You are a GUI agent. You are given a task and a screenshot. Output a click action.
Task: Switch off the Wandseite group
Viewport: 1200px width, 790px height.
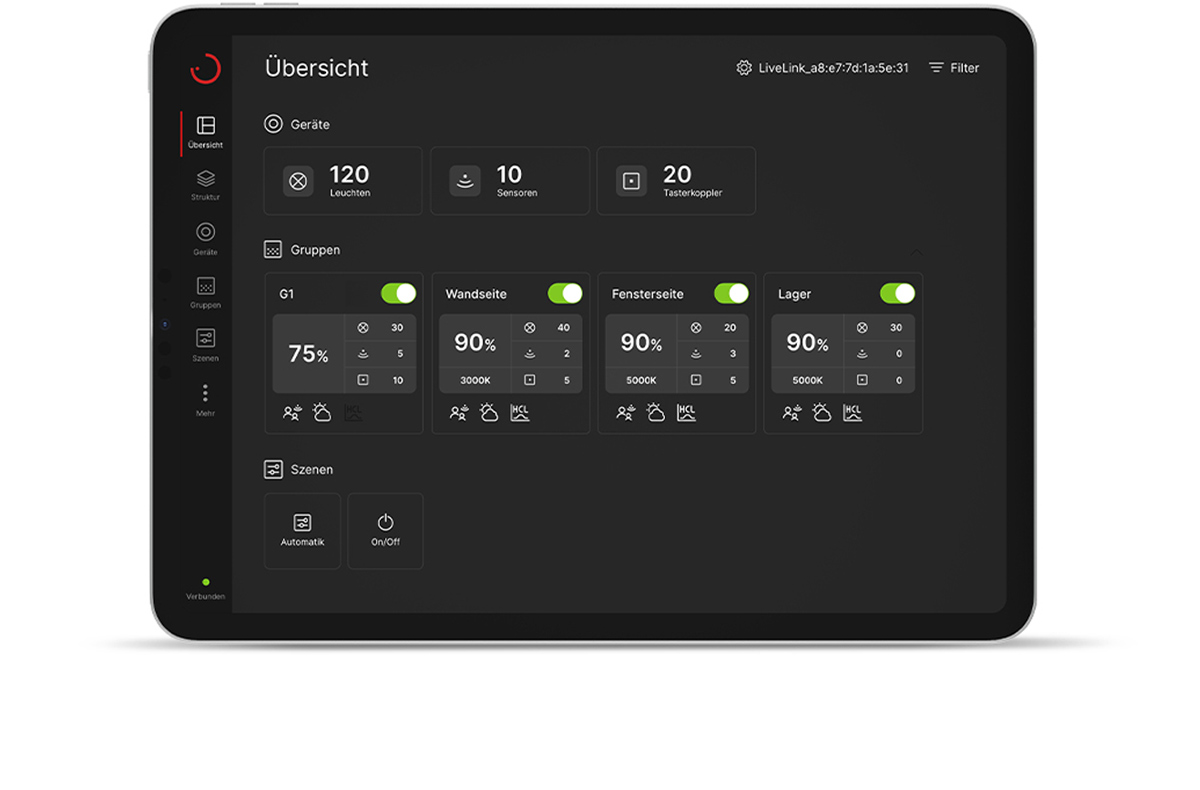[x=565, y=293]
